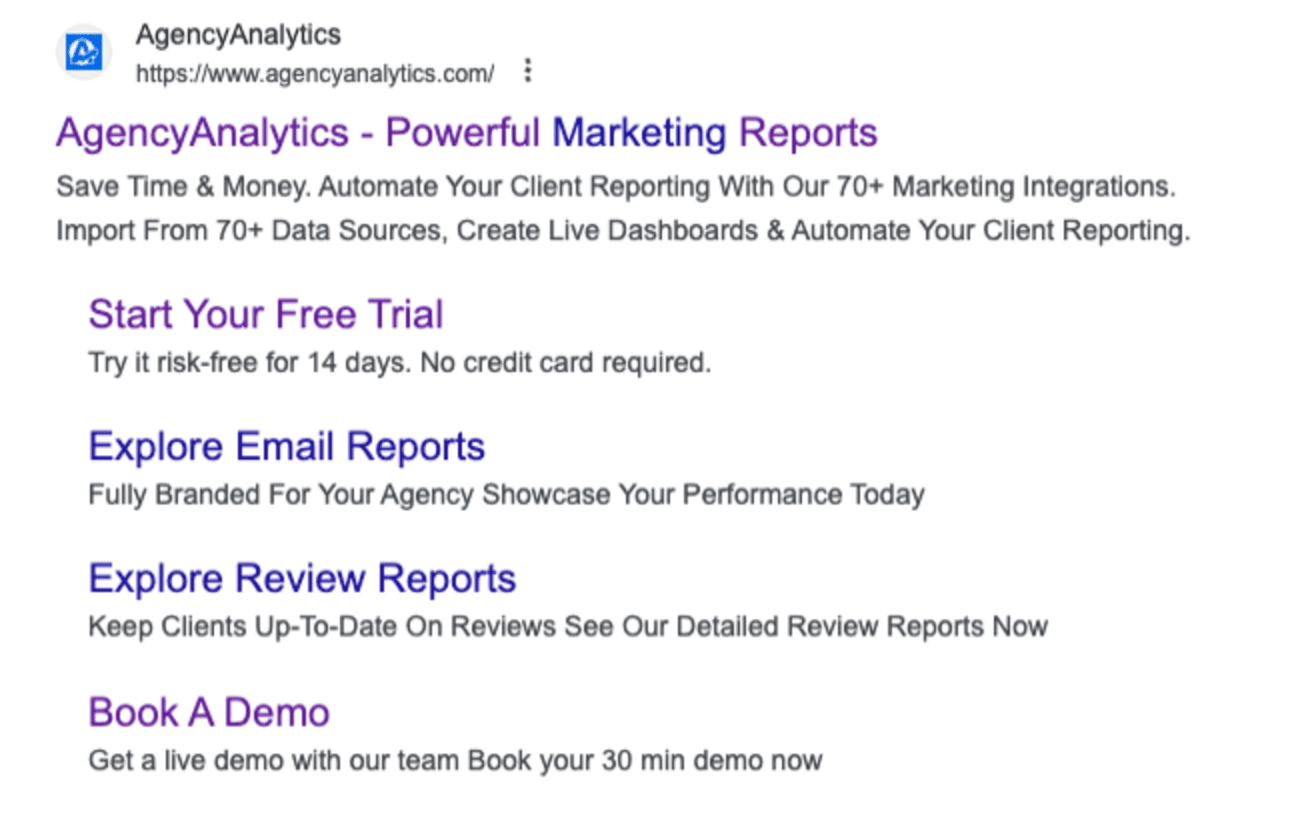The width and height of the screenshot is (1312, 822).
Task: Select the Explore Review Reports sitelink
Action: point(302,578)
